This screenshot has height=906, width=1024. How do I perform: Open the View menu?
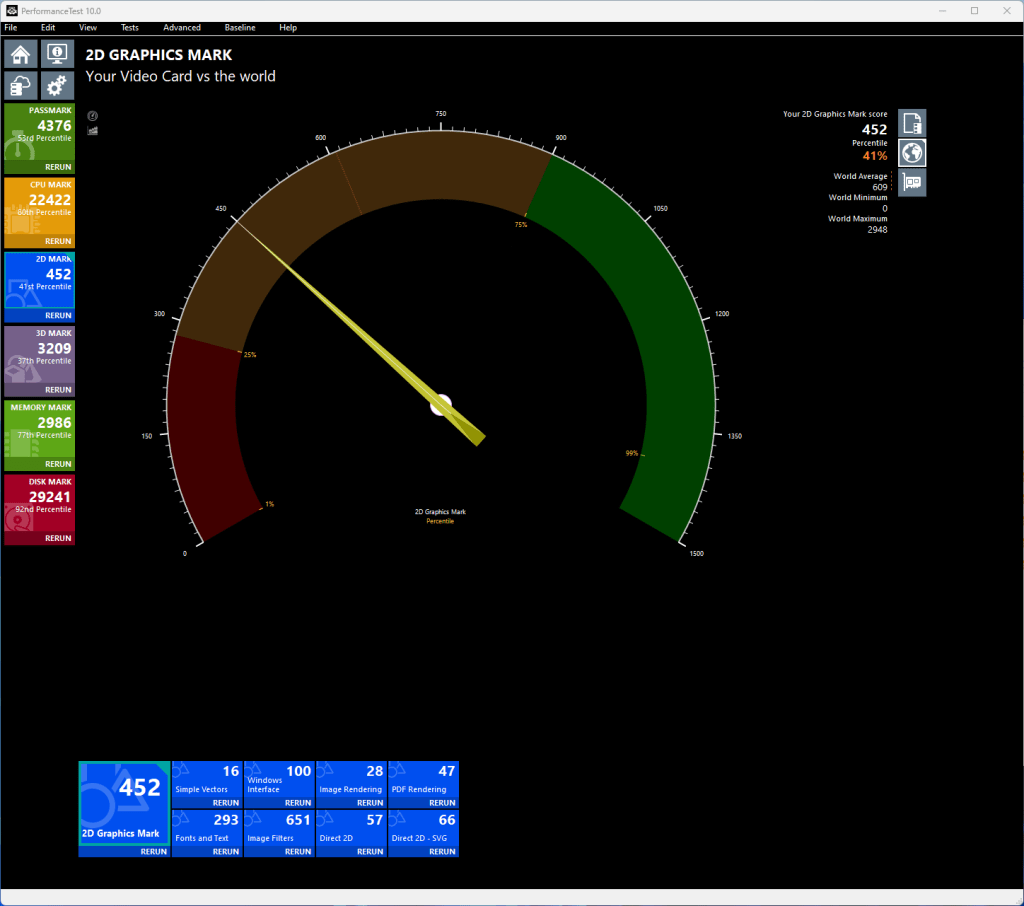pos(88,27)
